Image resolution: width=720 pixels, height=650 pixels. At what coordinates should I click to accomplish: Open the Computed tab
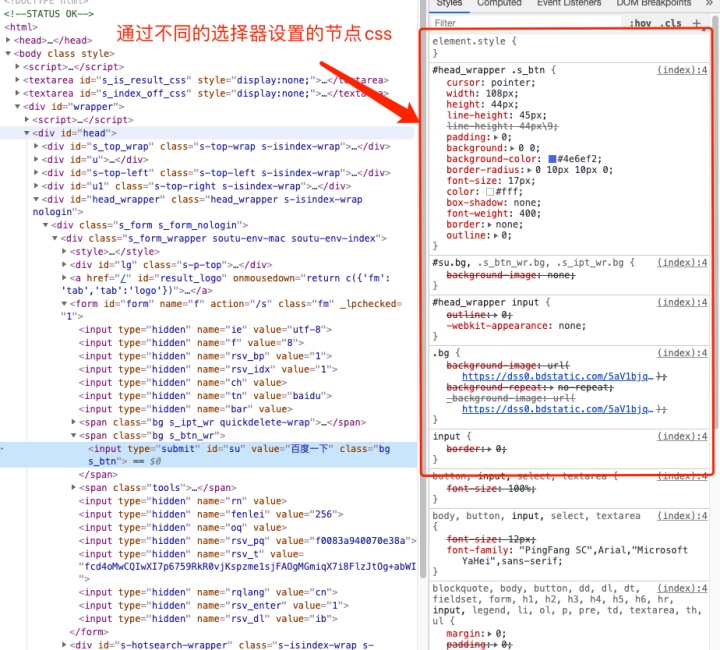click(499, 3)
